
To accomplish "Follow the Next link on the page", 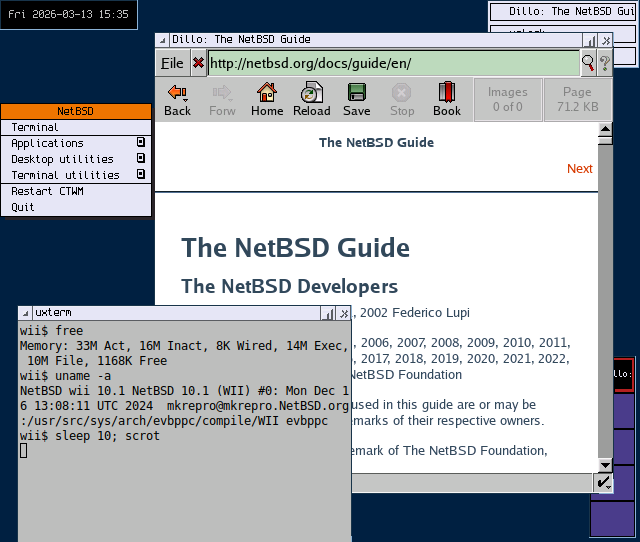I will (579, 169).
